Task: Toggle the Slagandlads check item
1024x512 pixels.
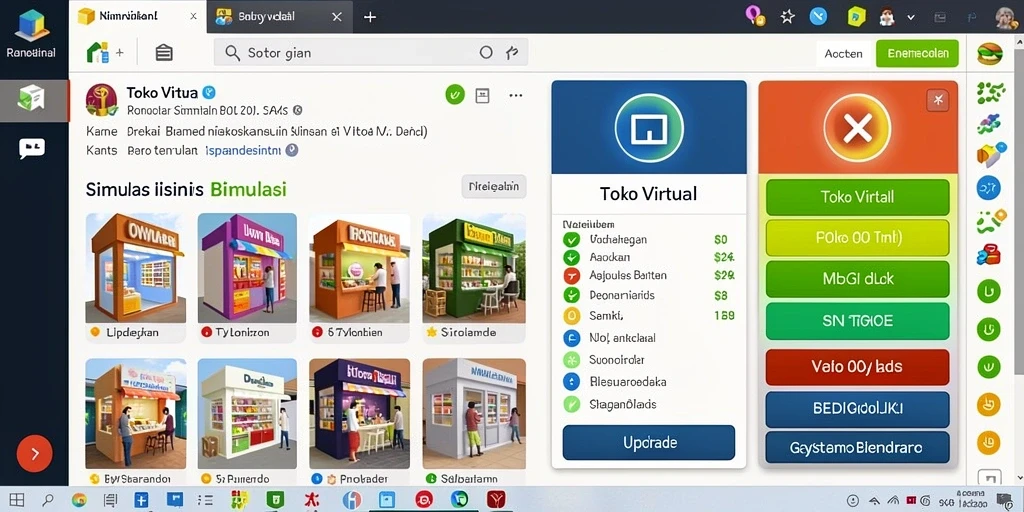Action: click(x=571, y=404)
